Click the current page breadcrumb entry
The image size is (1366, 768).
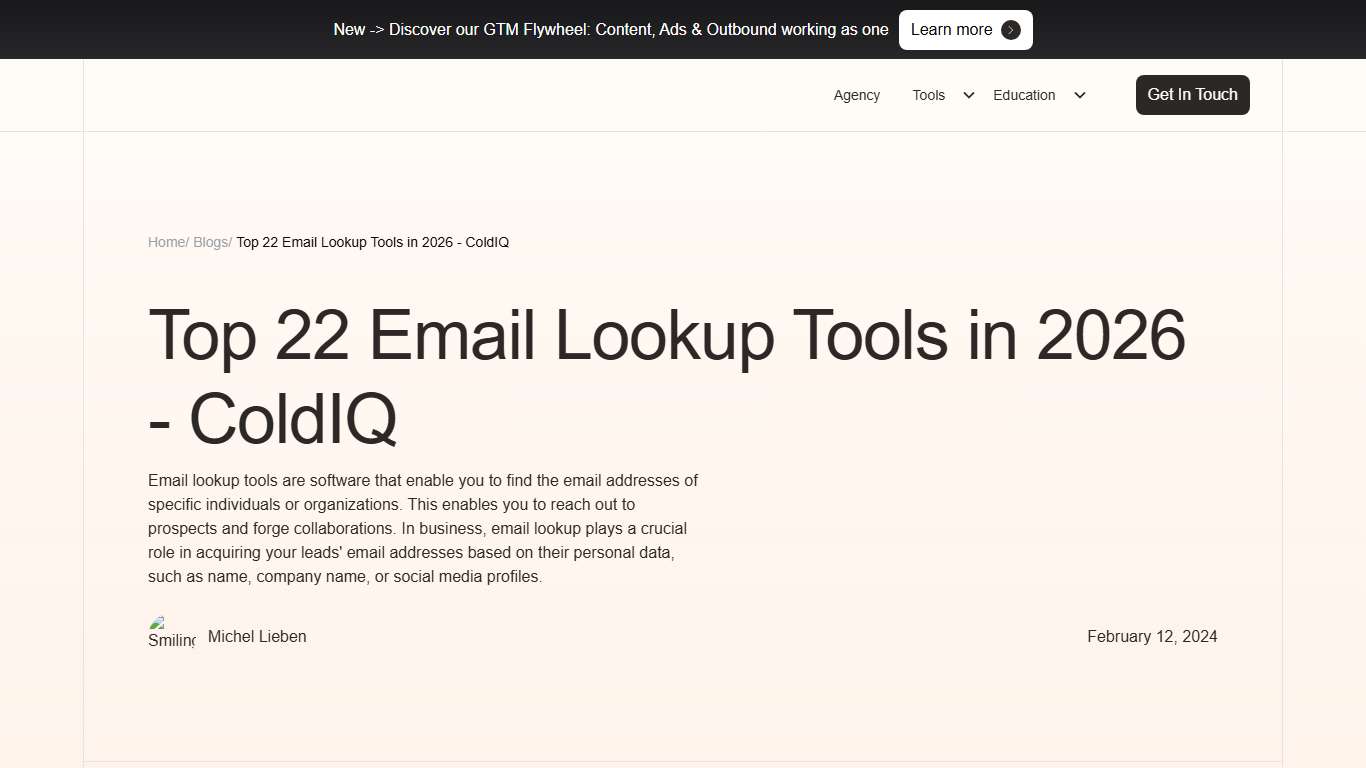click(x=372, y=242)
